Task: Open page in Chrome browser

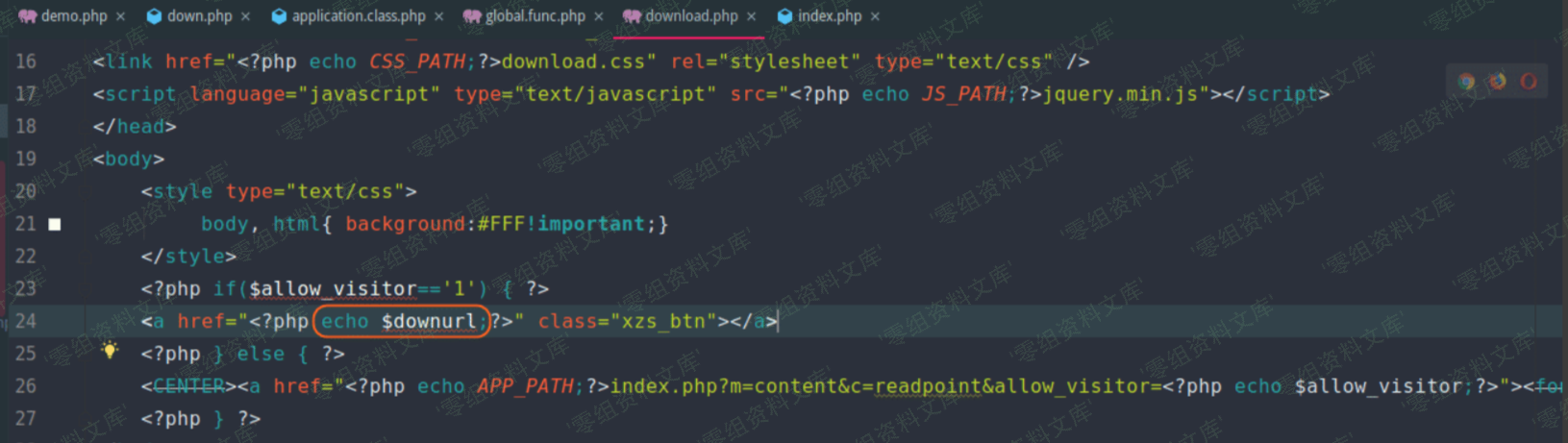Action: click(1466, 82)
